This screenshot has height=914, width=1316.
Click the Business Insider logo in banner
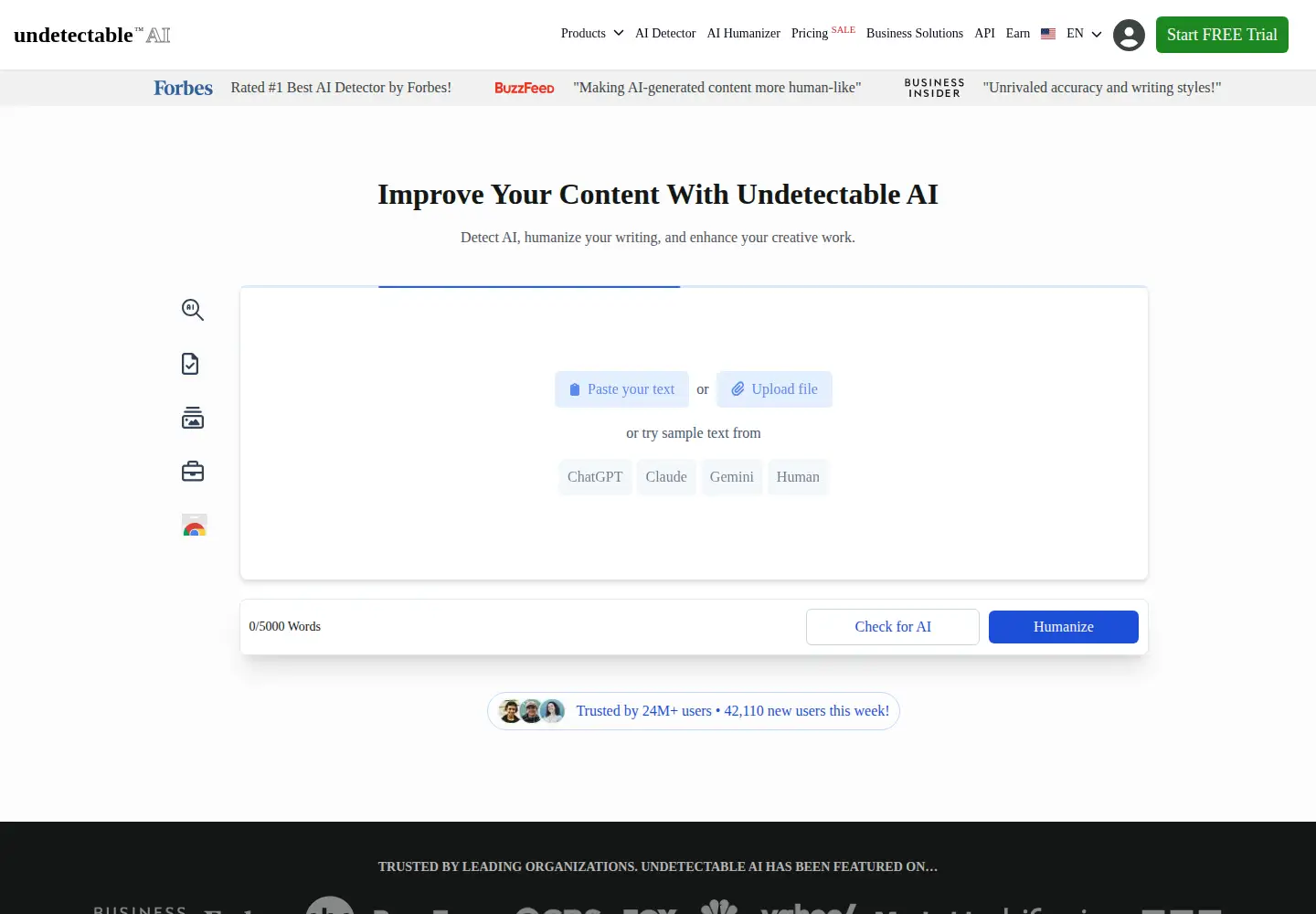coord(934,88)
